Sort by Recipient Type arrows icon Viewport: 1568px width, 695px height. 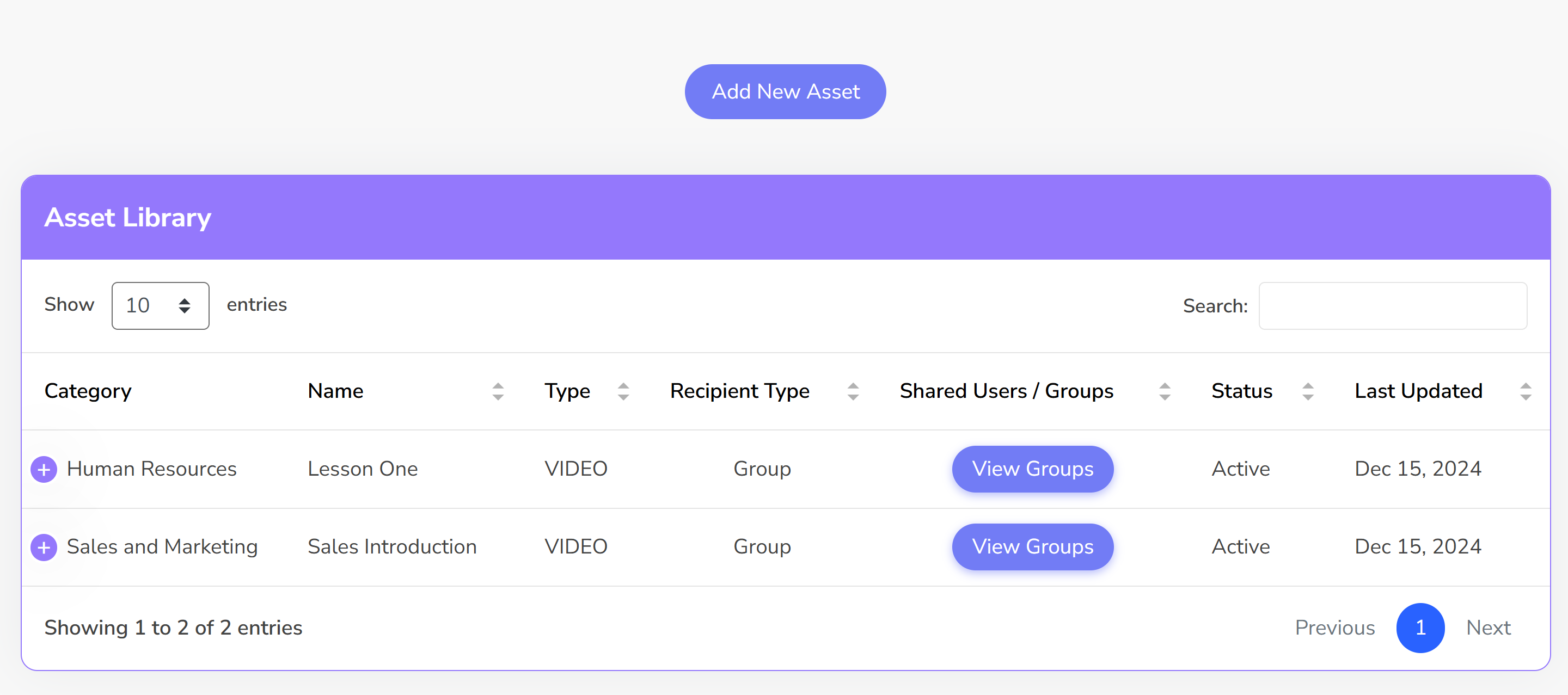tap(853, 391)
